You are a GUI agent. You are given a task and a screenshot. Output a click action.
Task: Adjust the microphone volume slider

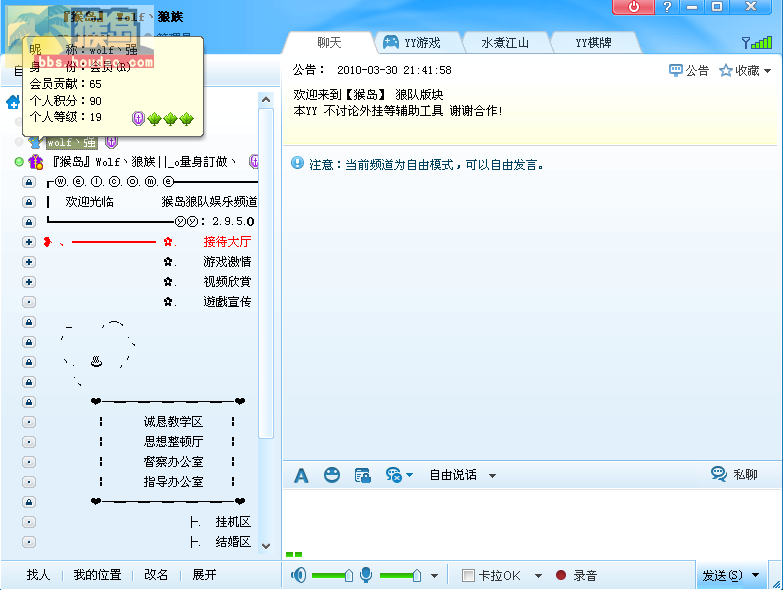tap(416, 576)
